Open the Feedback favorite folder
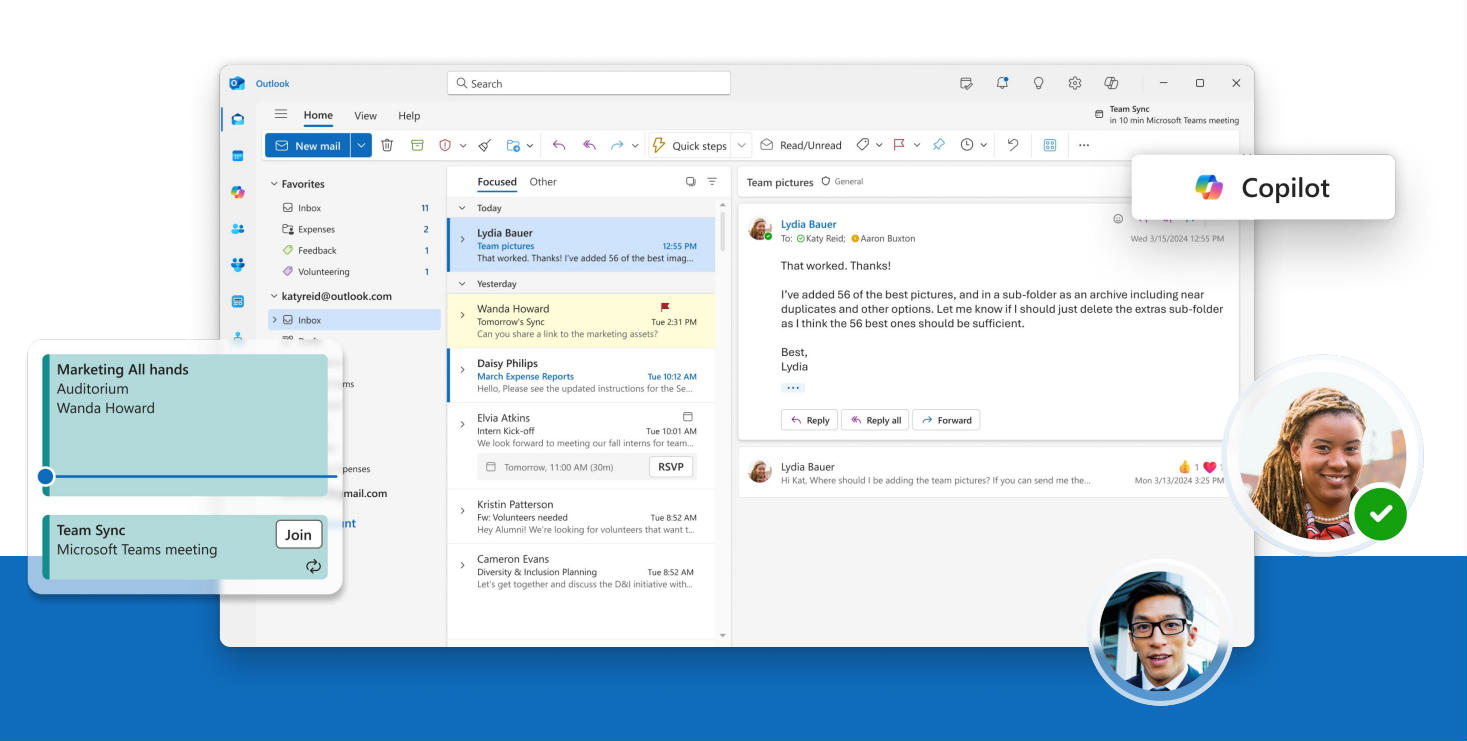The height and width of the screenshot is (741, 1467). point(354,250)
